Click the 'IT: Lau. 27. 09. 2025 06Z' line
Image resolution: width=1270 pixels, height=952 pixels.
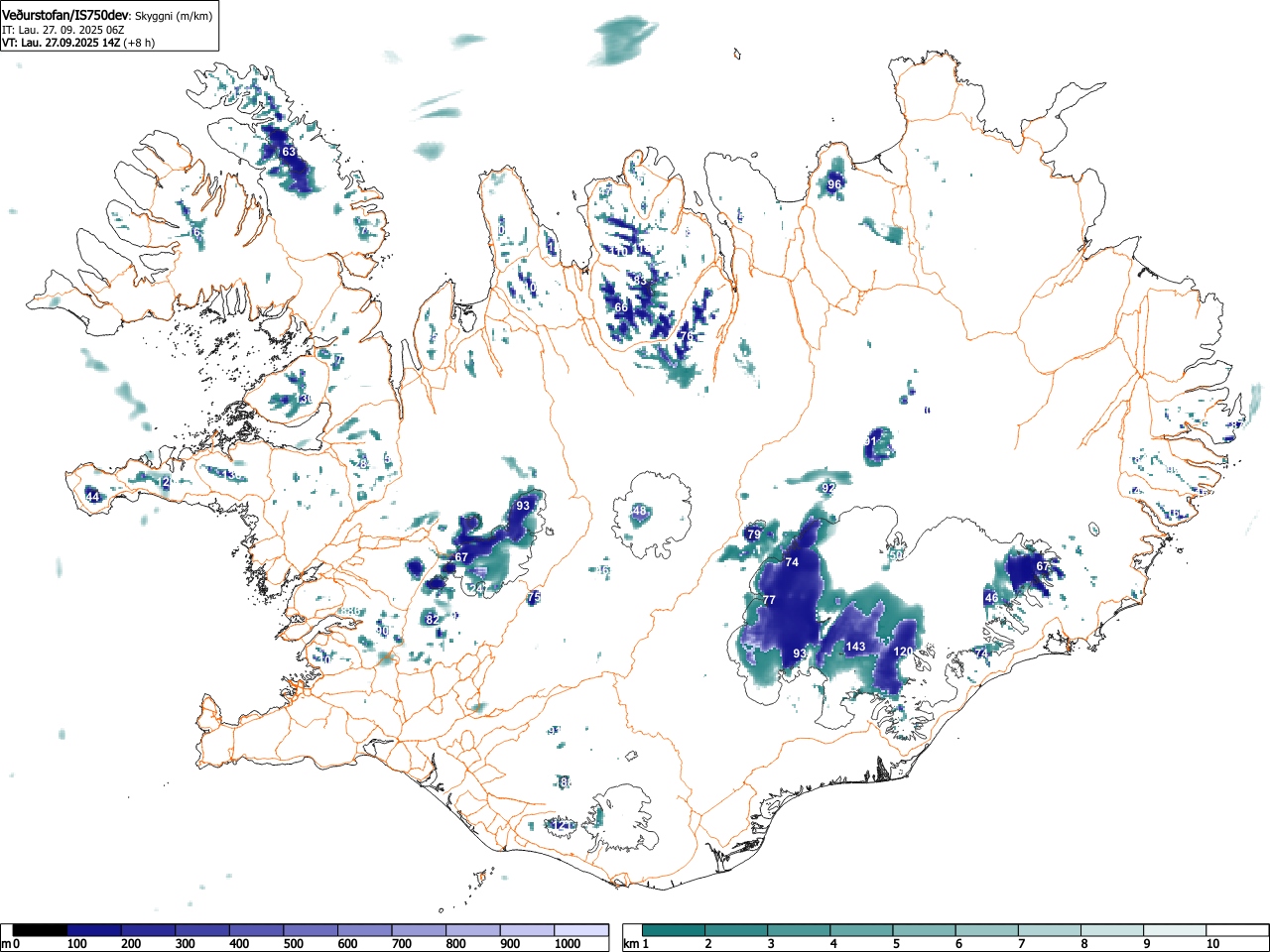pyautogui.click(x=63, y=30)
